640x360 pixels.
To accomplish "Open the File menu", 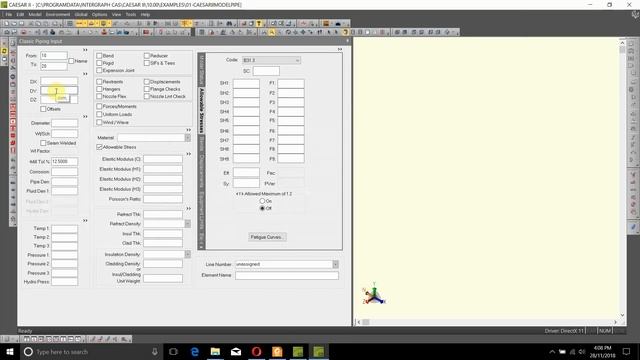I will click(9, 14).
